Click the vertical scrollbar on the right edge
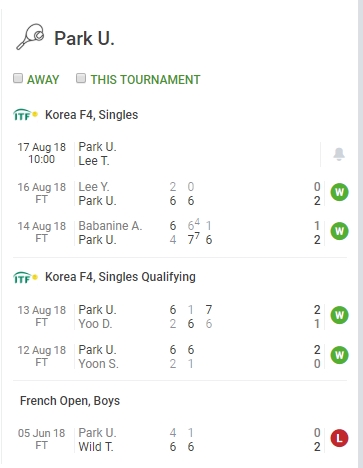Image resolution: width=363 pixels, height=468 pixels. pyautogui.click(x=360, y=234)
